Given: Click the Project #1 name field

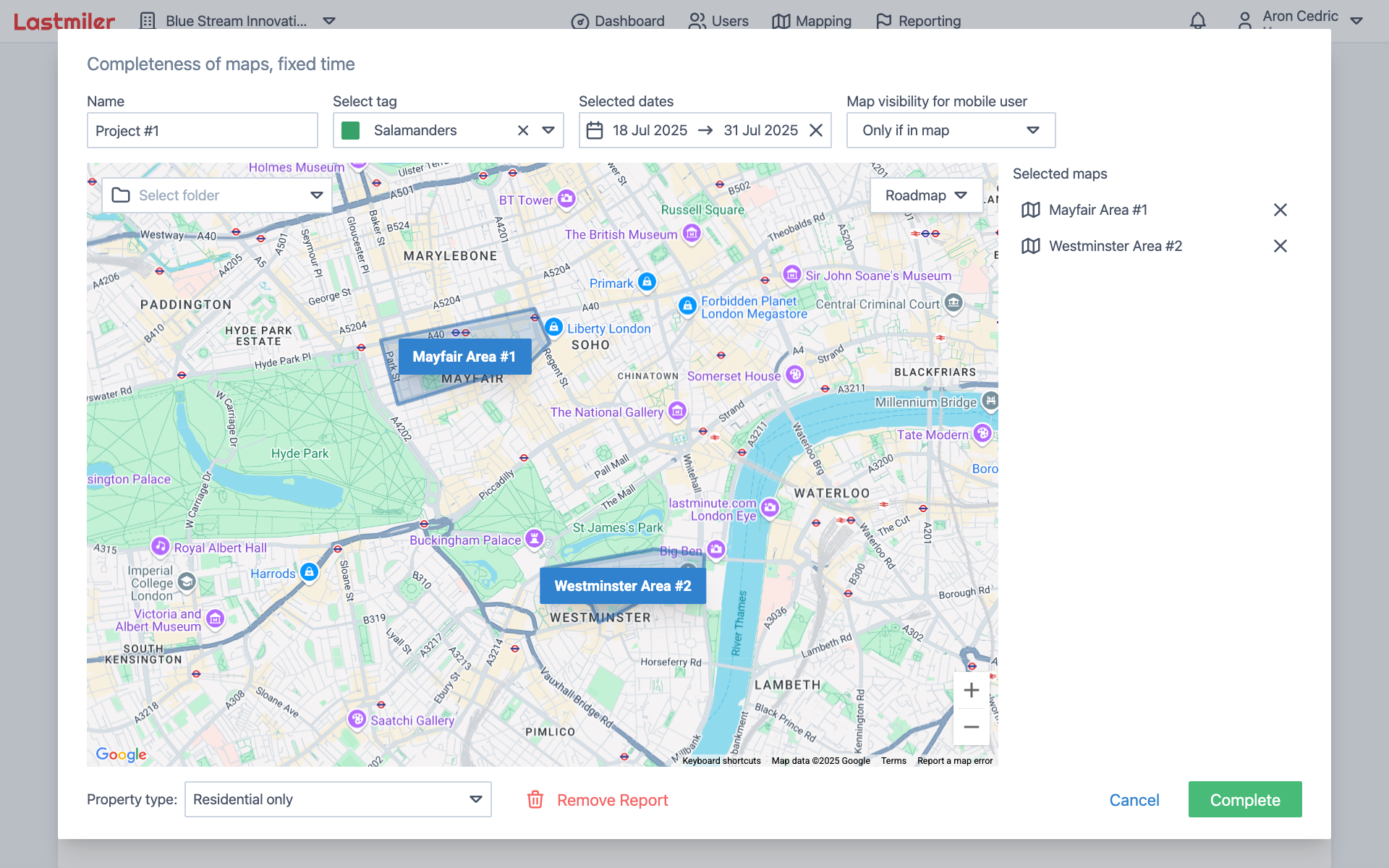Looking at the screenshot, I should [203, 130].
